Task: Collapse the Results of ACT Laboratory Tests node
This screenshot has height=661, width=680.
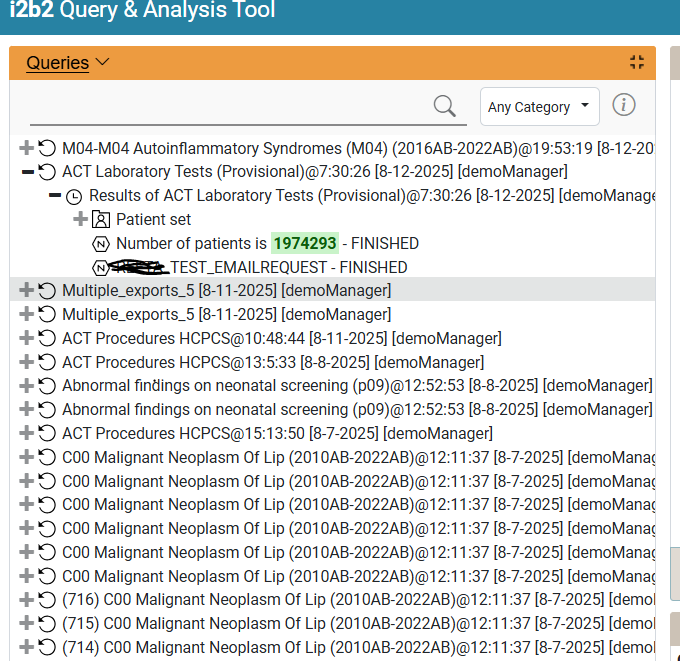Action: coord(55,196)
